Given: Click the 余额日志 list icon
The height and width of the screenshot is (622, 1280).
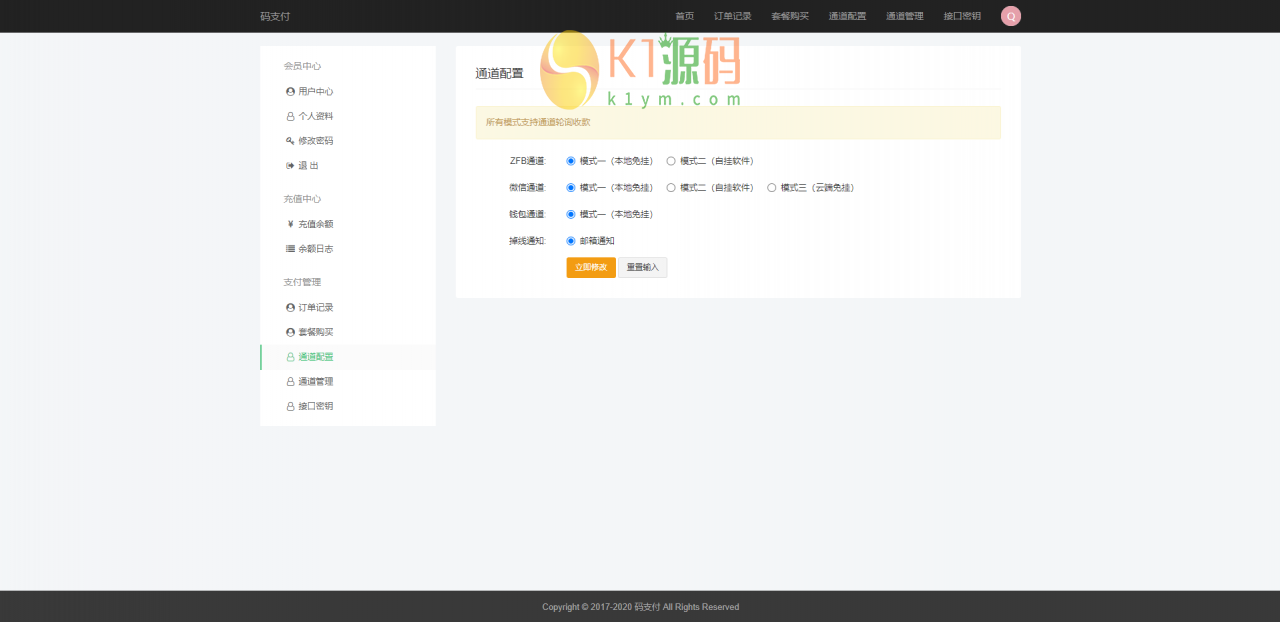Looking at the screenshot, I should click(289, 249).
